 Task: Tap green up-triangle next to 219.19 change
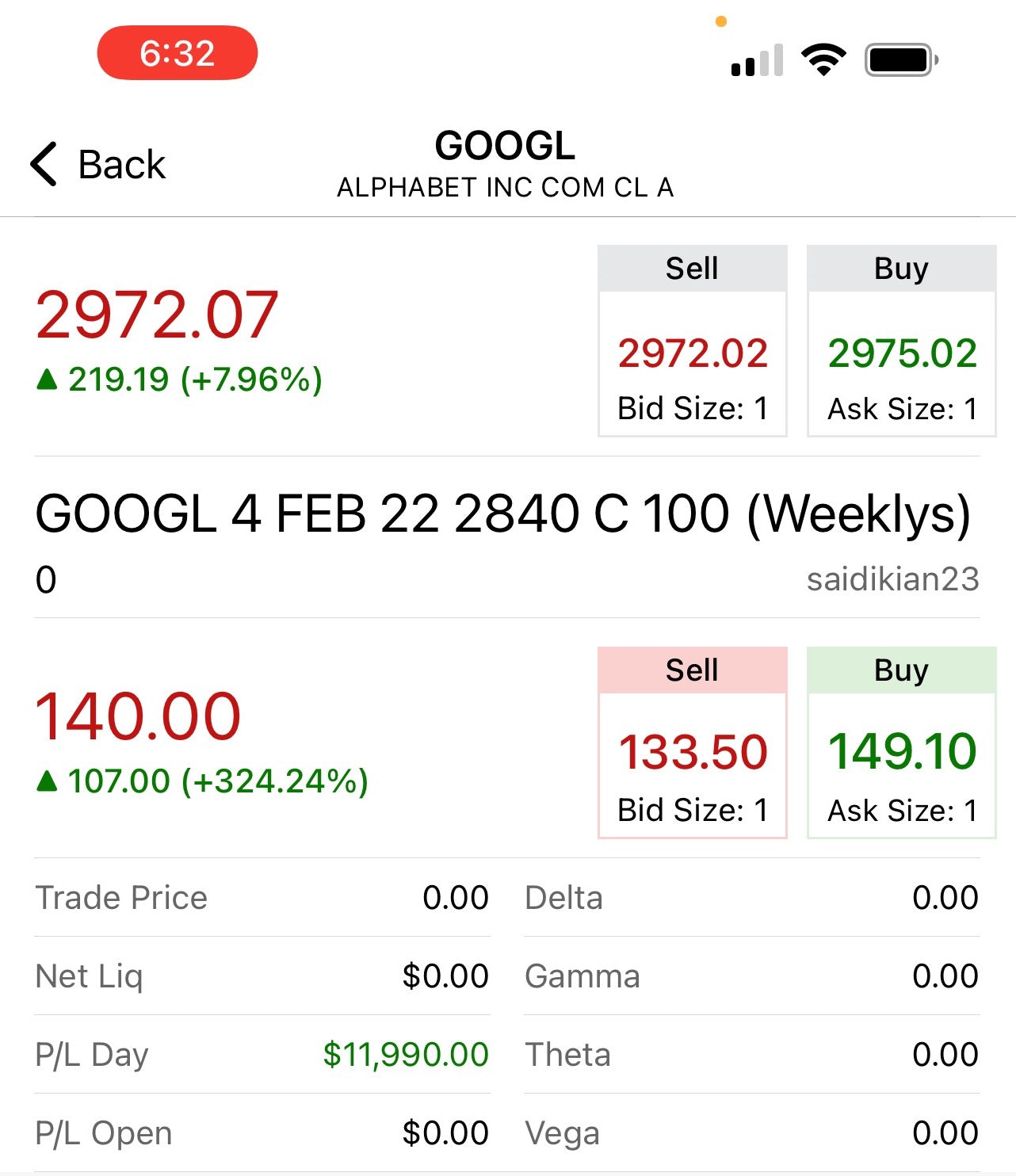click(x=48, y=380)
